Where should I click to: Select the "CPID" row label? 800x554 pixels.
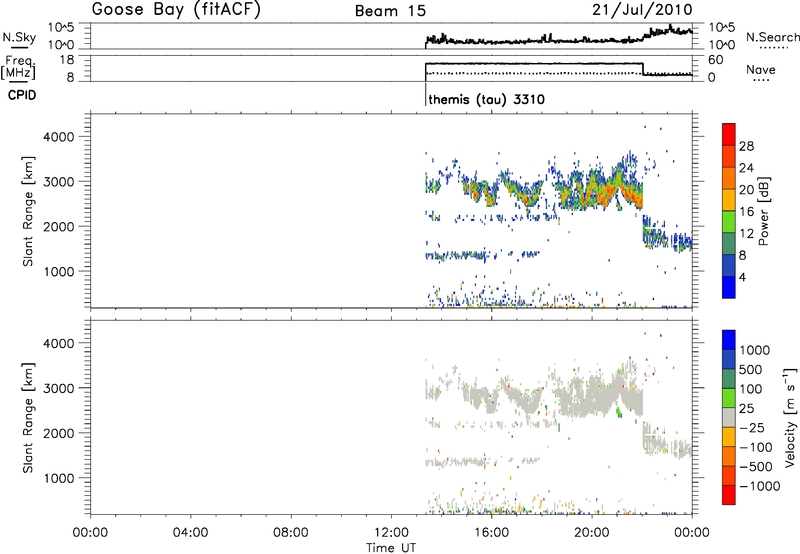tap(22, 95)
